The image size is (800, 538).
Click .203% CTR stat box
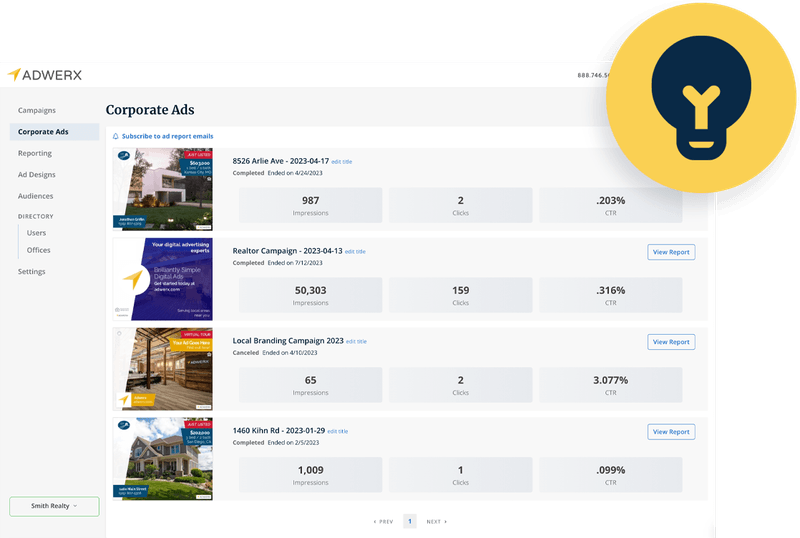point(610,205)
